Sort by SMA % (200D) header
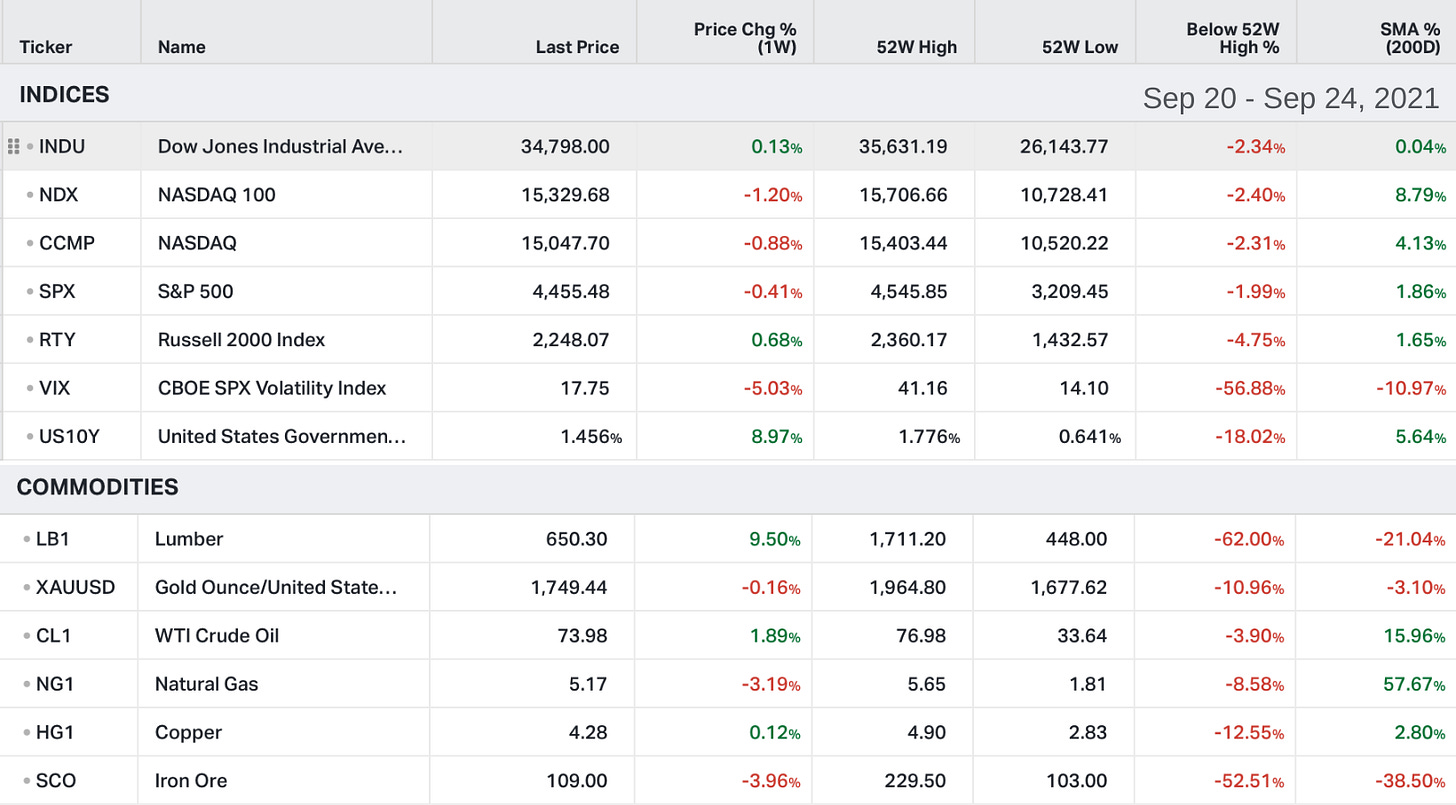Viewport: 1456px width, 805px height. (x=1410, y=38)
